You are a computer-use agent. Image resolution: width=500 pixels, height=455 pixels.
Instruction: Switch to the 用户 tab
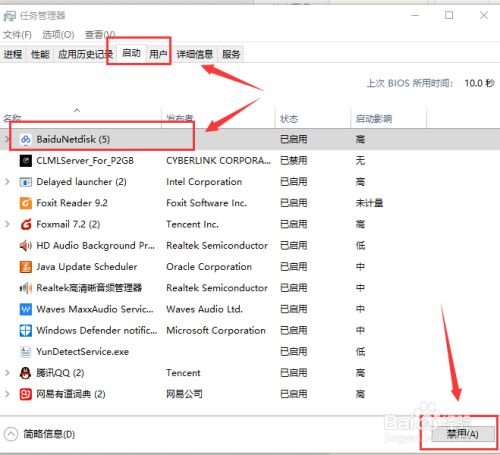point(158,54)
